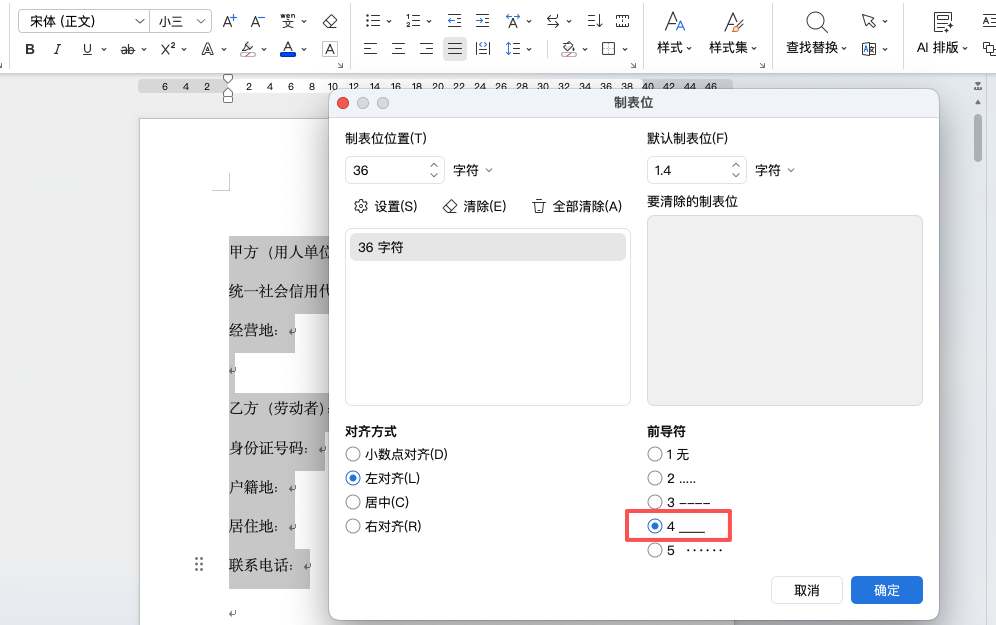Insert a numbered list
996x625 pixels.
(414, 21)
